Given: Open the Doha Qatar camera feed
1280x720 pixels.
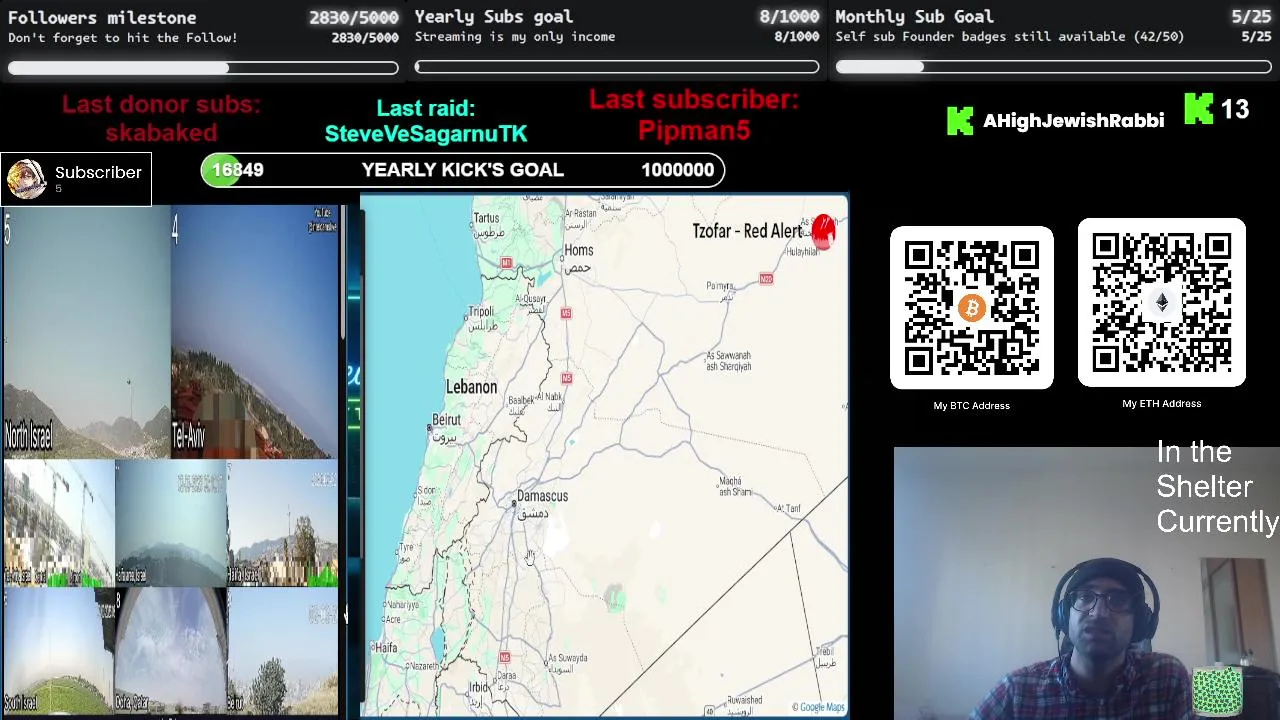Looking at the screenshot, I should 170,650.
